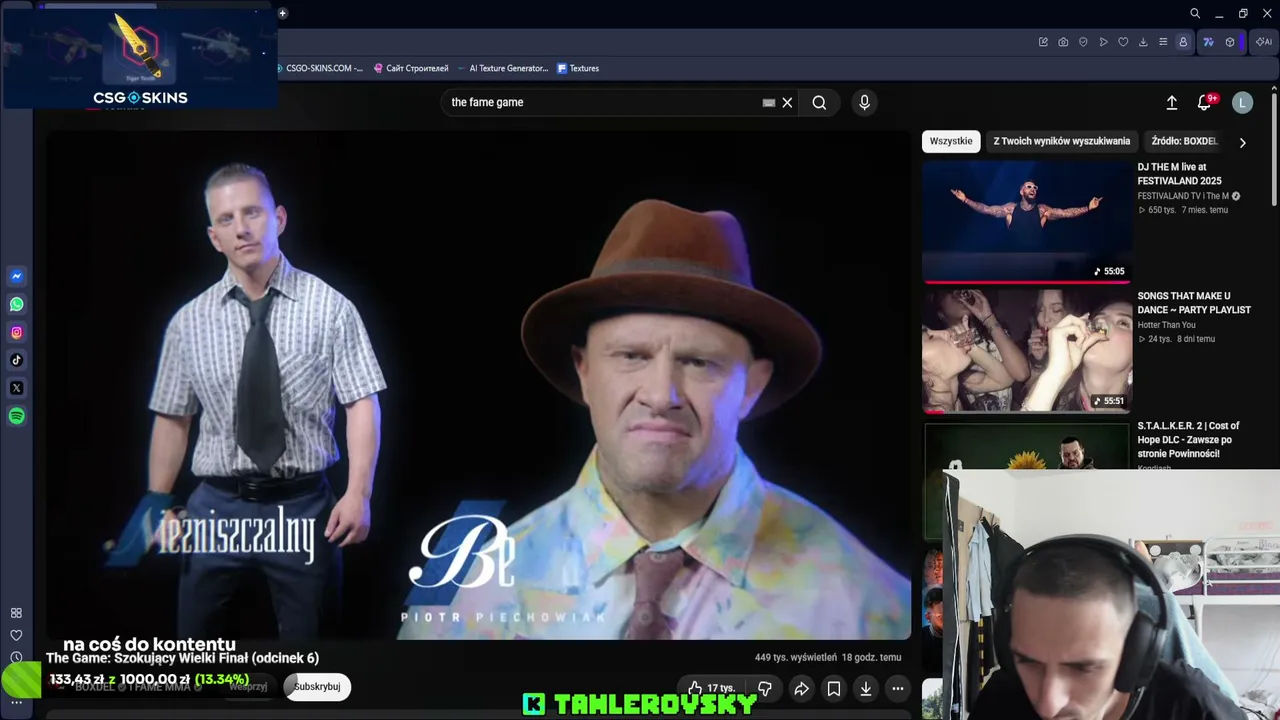Open FESTIVALAND TV channel link
This screenshot has width=1280, height=720.
coord(1183,196)
